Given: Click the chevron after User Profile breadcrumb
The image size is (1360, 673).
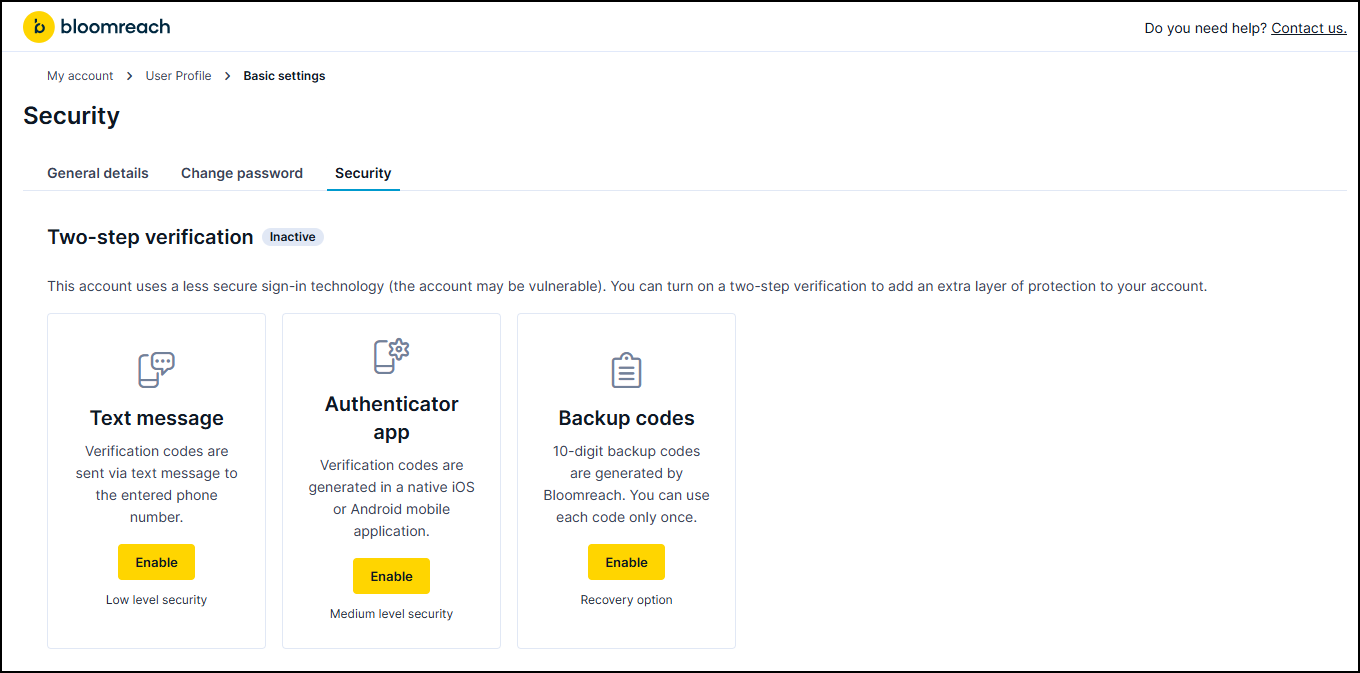Looking at the screenshot, I should tap(228, 76).
